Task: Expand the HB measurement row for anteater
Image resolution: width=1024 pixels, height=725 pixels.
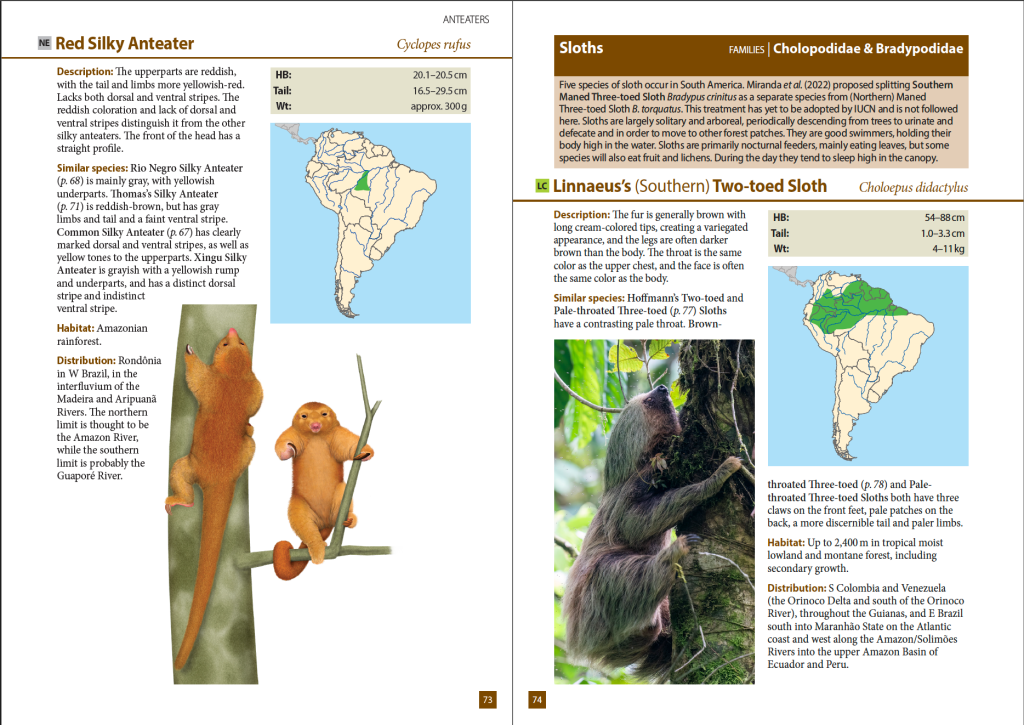Action: (x=370, y=74)
